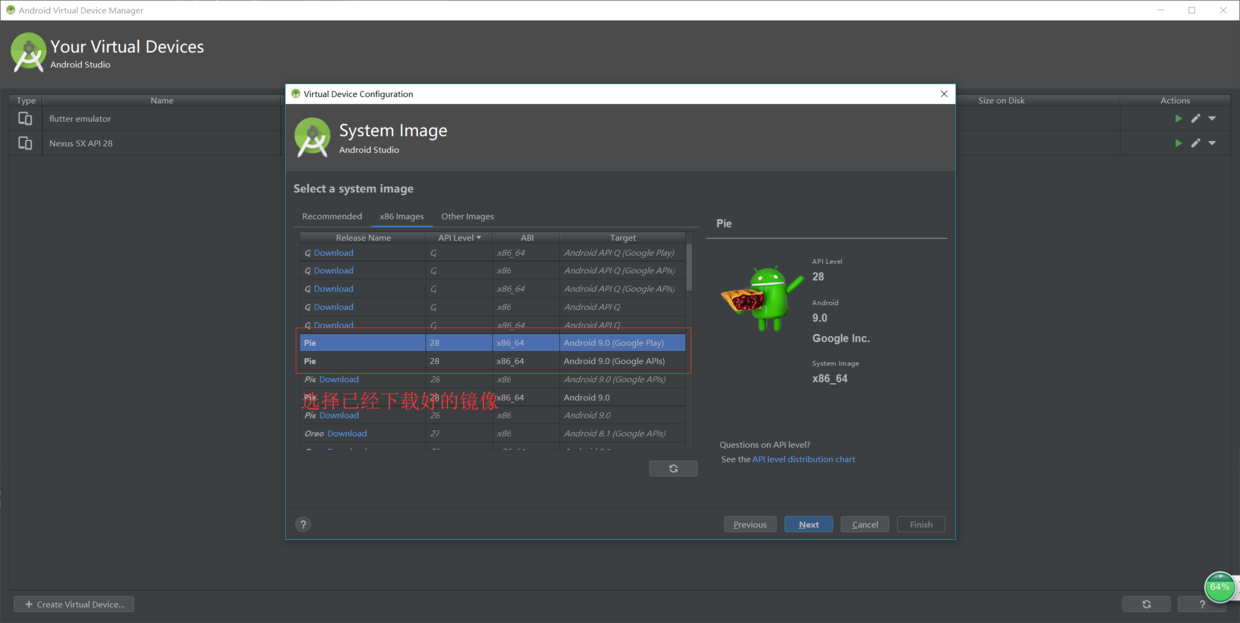1240x623 pixels.
Task: Maximize the Android Virtual Device Manager window
Action: click(1192, 10)
